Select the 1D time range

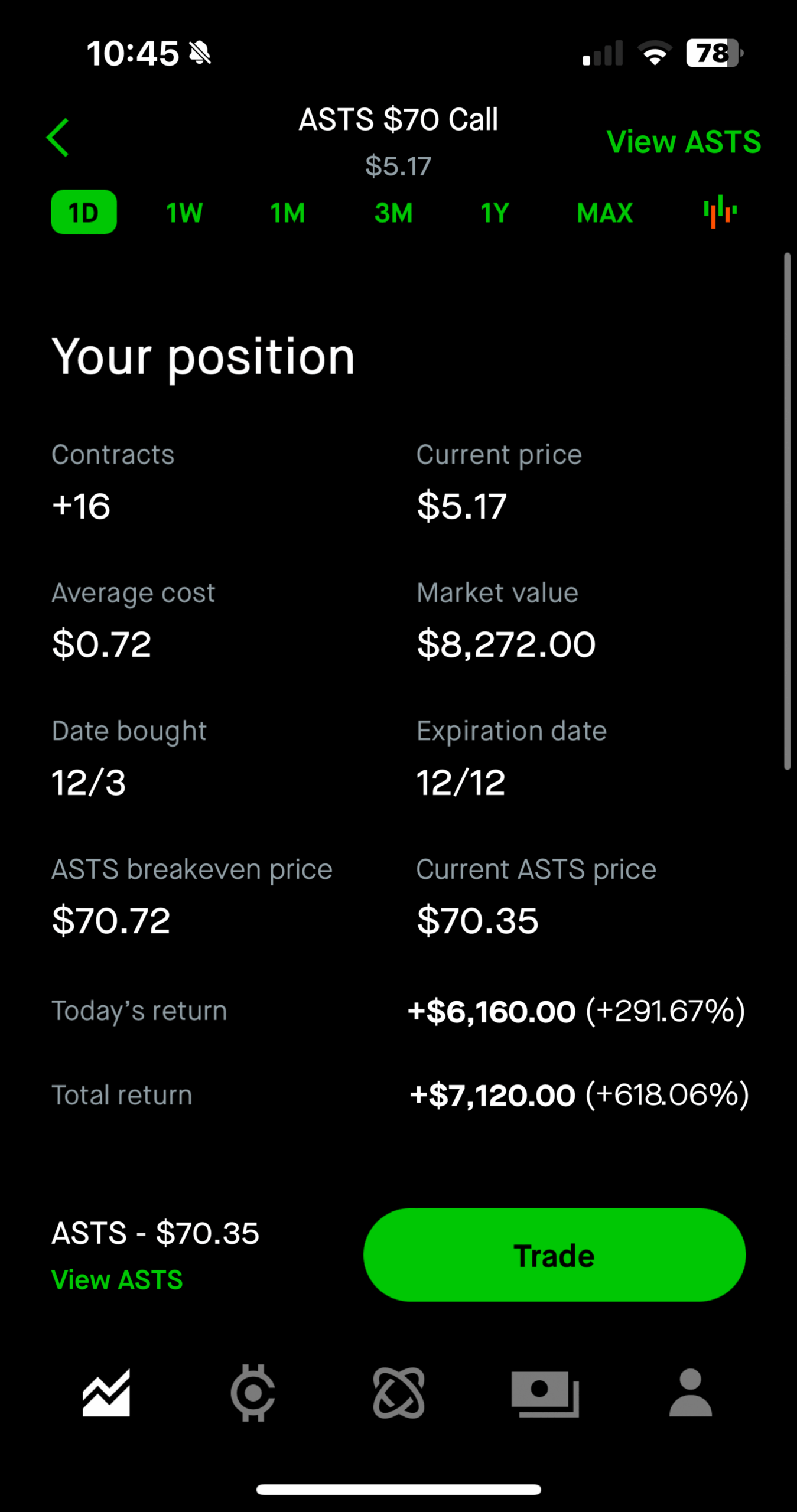pos(83,212)
